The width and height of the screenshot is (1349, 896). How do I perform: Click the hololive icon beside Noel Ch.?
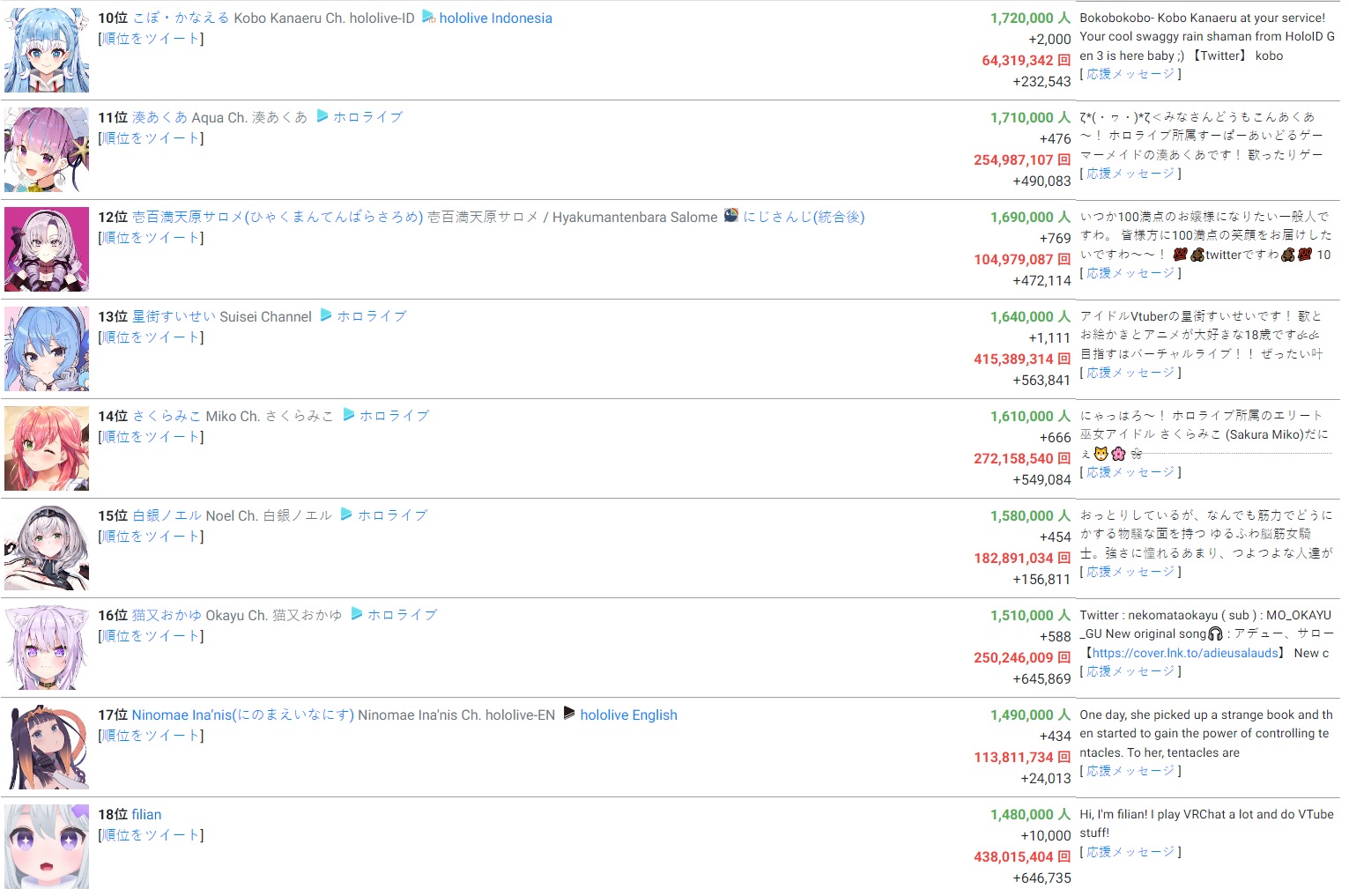point(346,515)
